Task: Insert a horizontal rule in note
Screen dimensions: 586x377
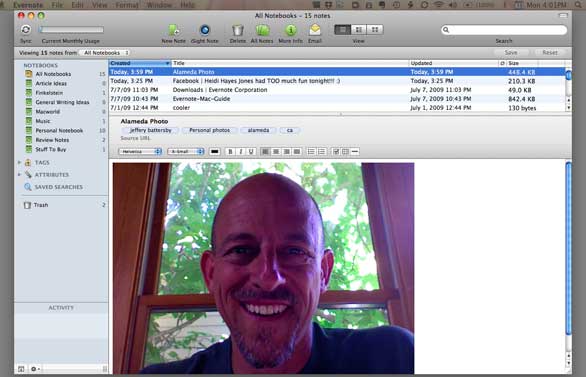Action: coord(355,151)
